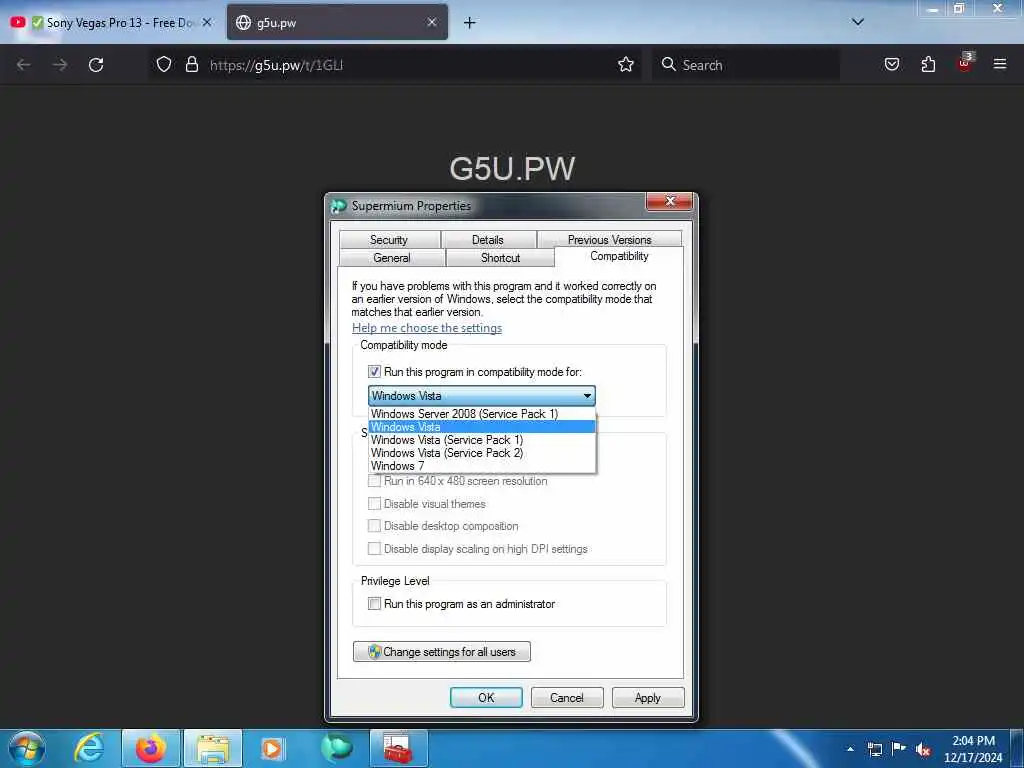Enable Run this program as administrator
1024x768 pixels.
[374, 603]
